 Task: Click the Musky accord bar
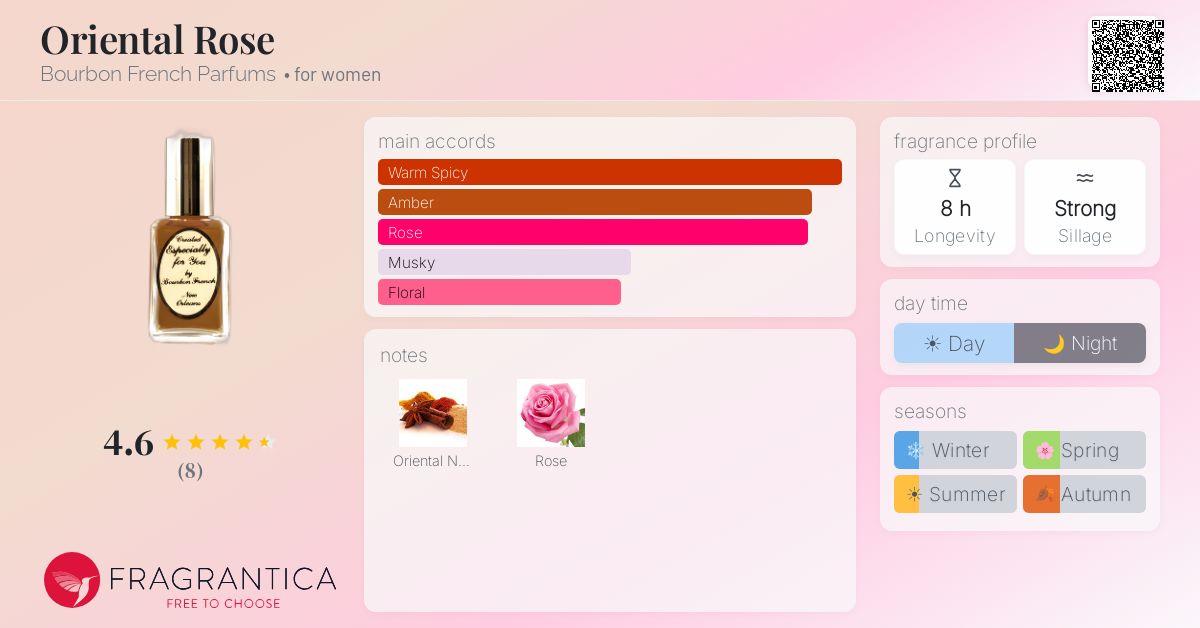[x=504, y=262]
